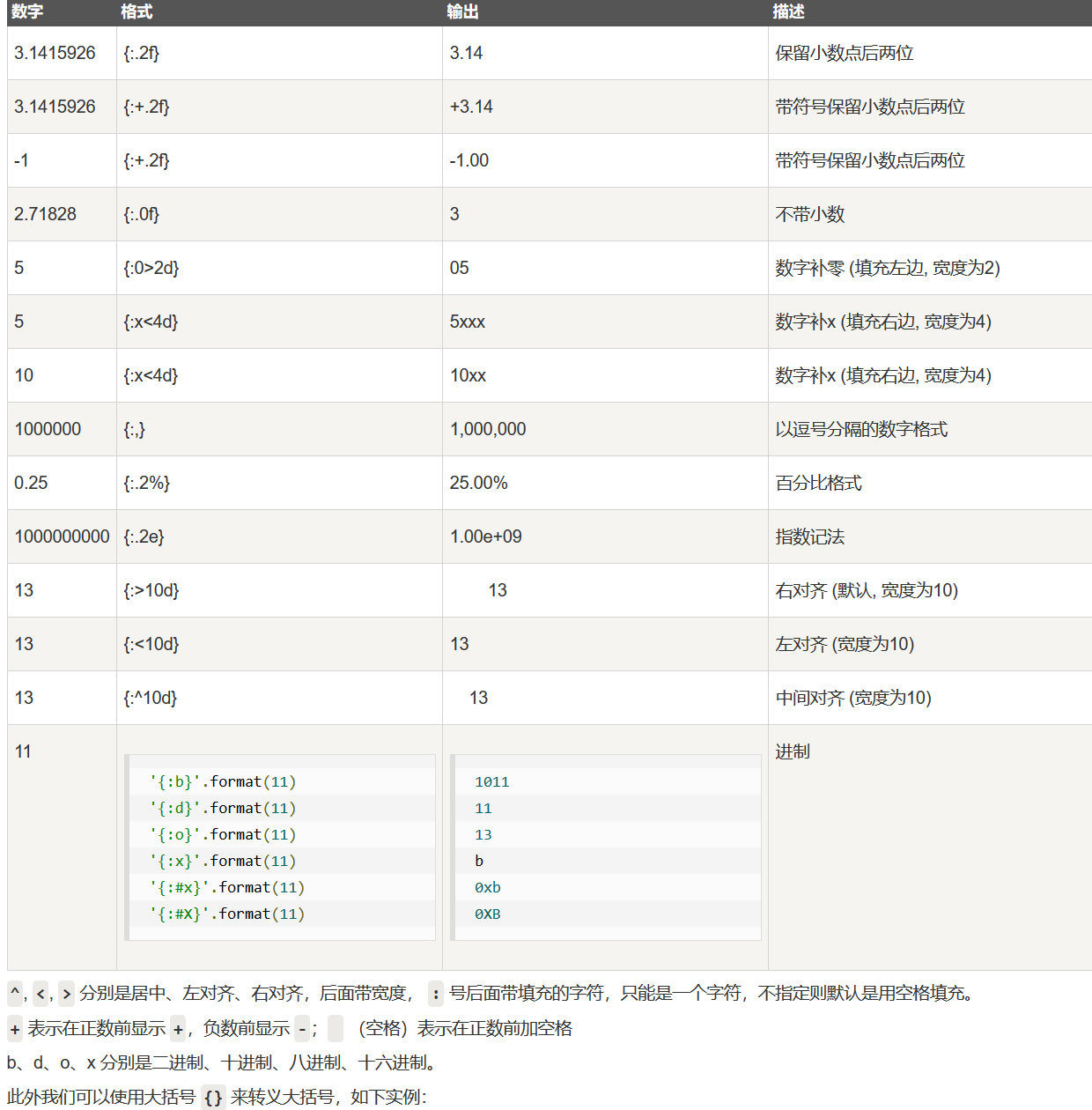The image size is (1092, 1110).
Task: Click the 格式 column header
Action: coord(279,12)
